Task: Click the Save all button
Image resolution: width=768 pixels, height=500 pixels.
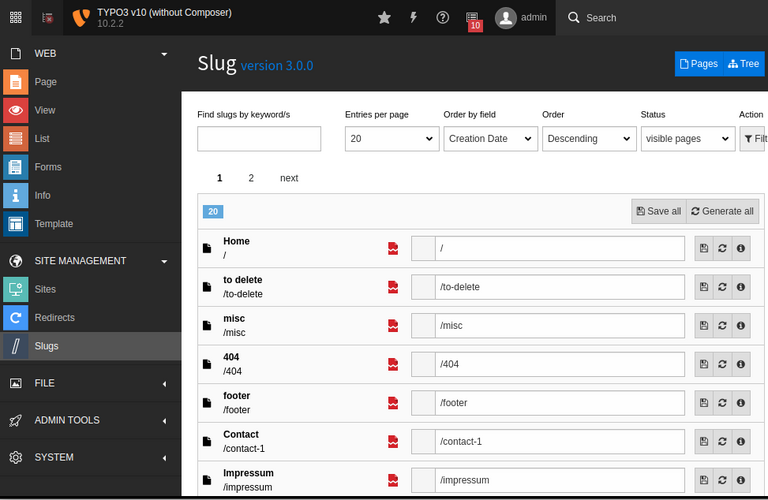Action: (x=658, y=211)
